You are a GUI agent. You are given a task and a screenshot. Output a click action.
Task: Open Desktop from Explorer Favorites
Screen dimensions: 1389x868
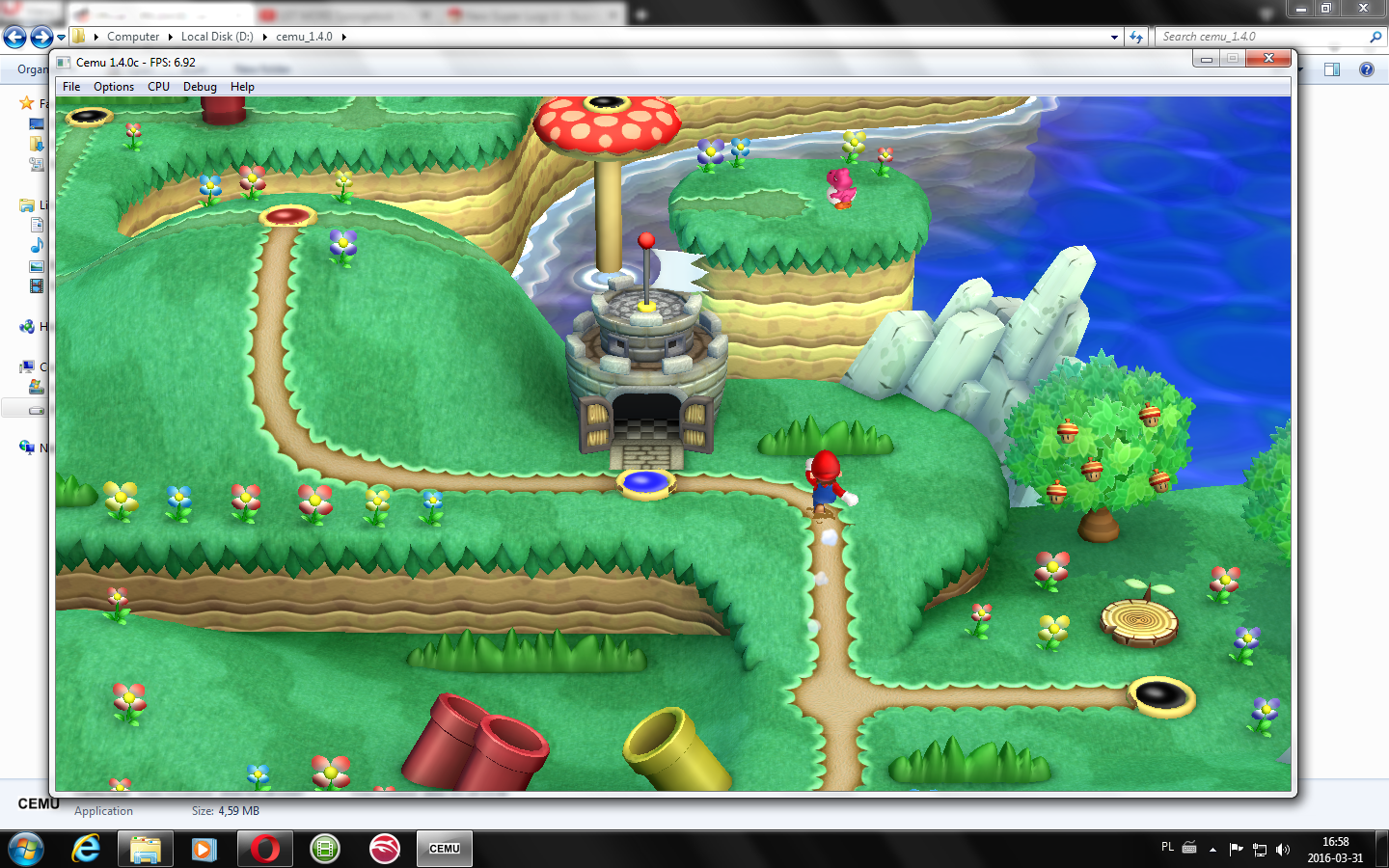37,124
